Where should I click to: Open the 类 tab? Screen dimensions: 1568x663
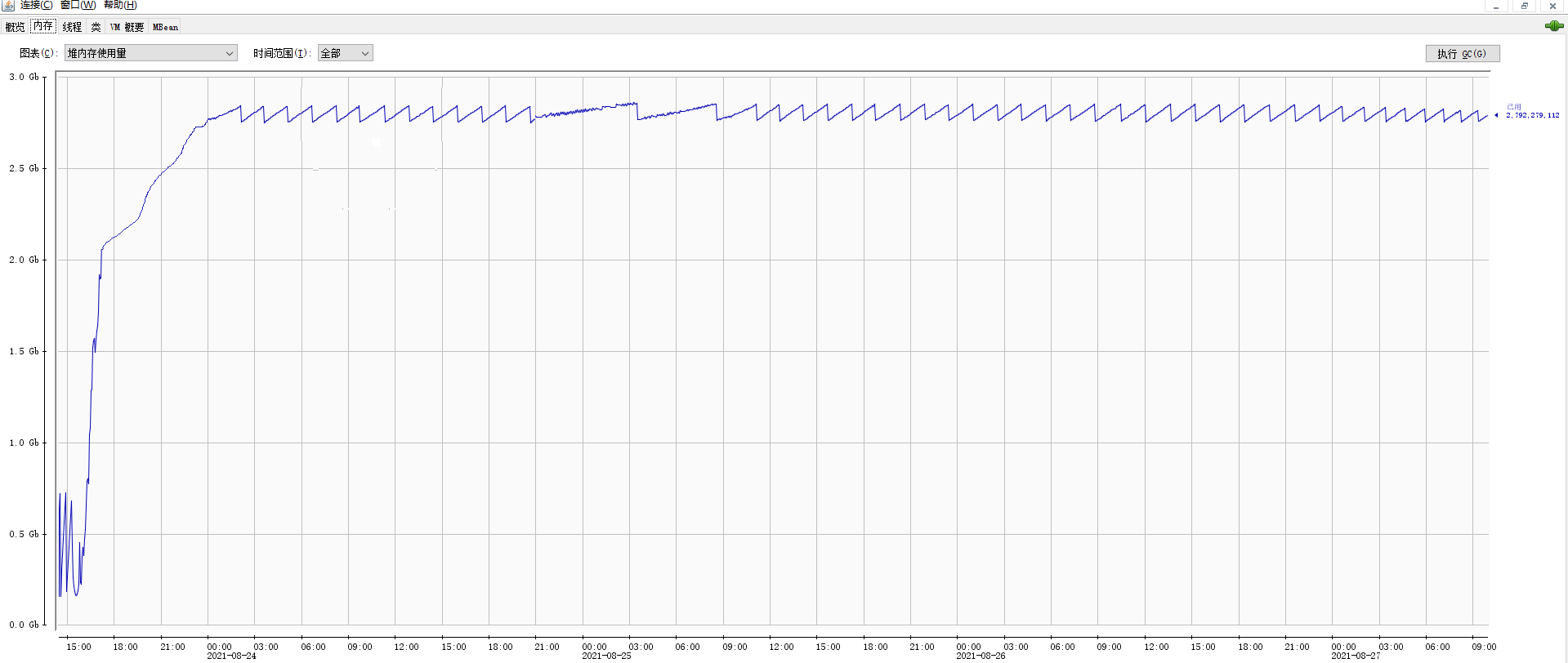(96, 27)
